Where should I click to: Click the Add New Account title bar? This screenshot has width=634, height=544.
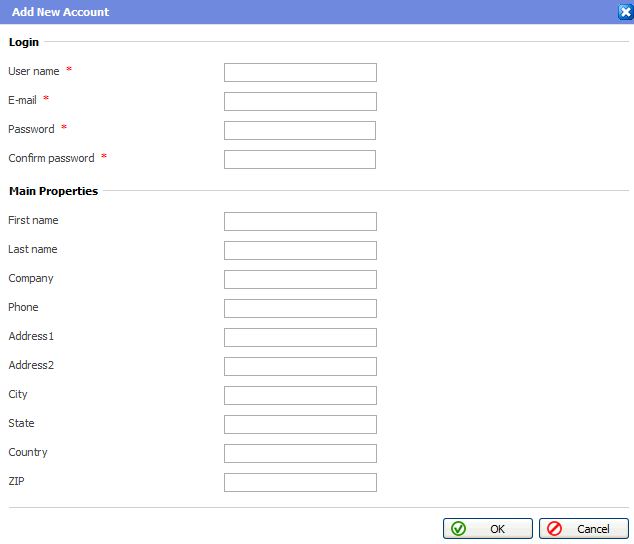click(300, 12)
